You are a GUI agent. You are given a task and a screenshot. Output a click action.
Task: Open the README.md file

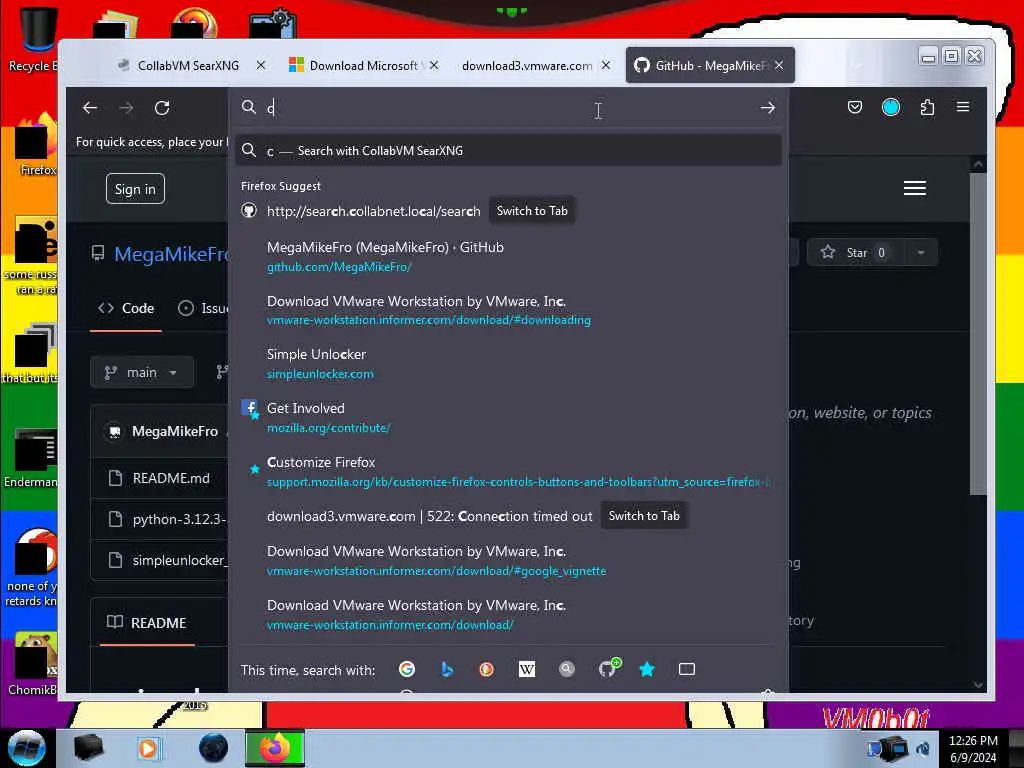pos(171,478)
